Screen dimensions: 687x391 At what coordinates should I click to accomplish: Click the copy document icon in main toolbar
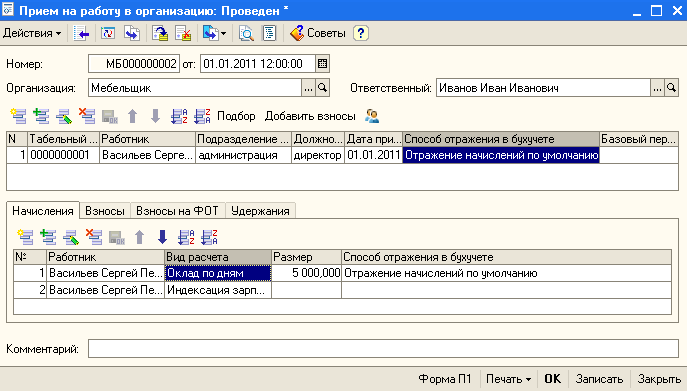(132, 33)
